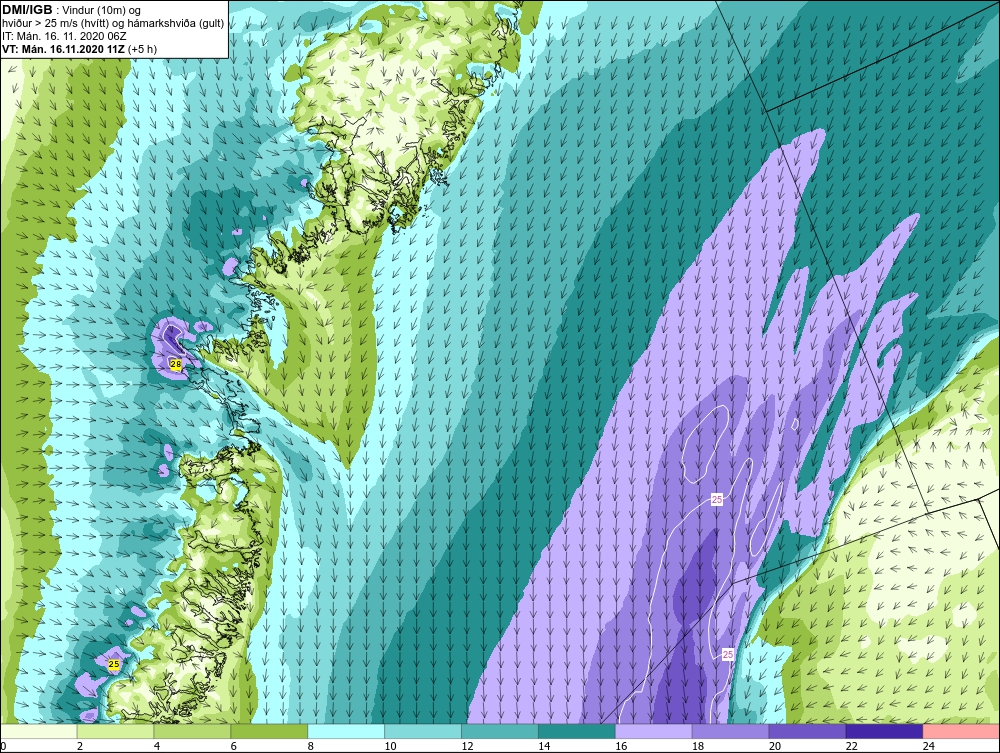
Task: Click the legend label 12
Action: 467,746
